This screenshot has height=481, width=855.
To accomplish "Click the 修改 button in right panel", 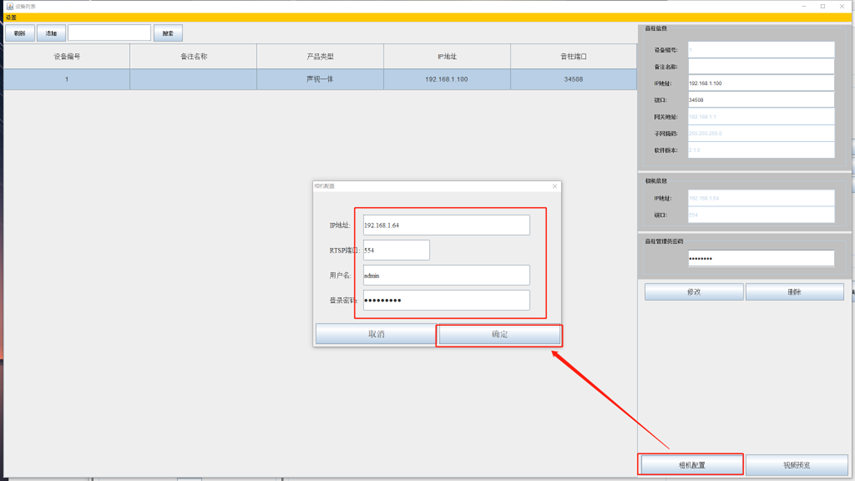I will 694,292.
